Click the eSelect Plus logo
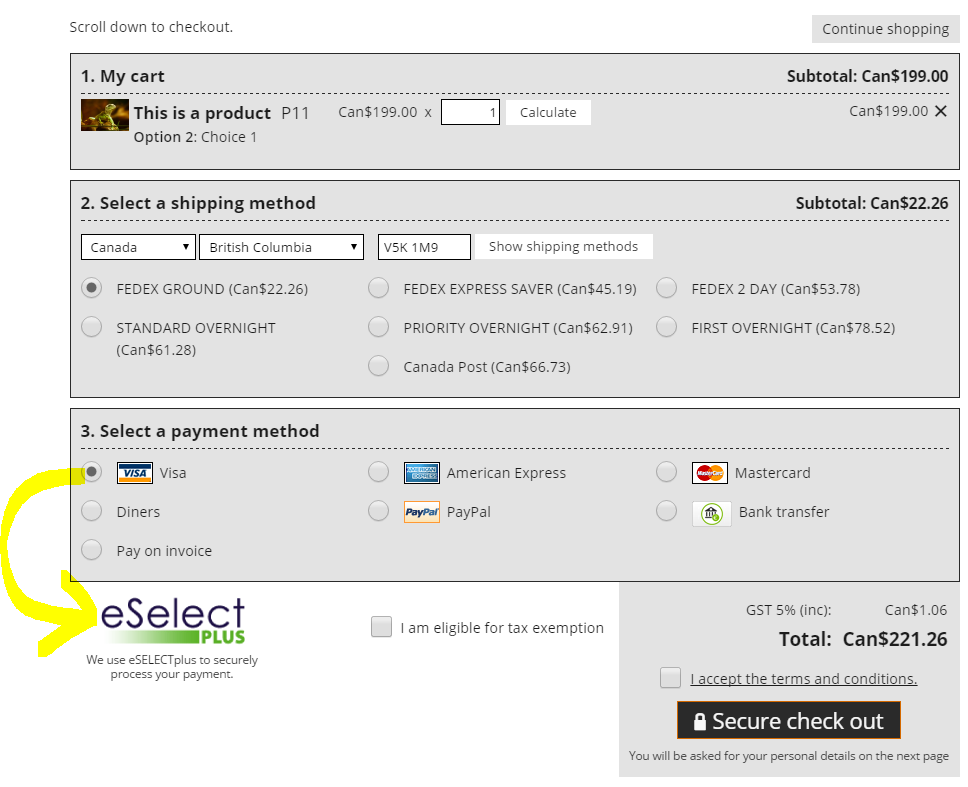Screen dimensions: 968x787 point(173,621)
